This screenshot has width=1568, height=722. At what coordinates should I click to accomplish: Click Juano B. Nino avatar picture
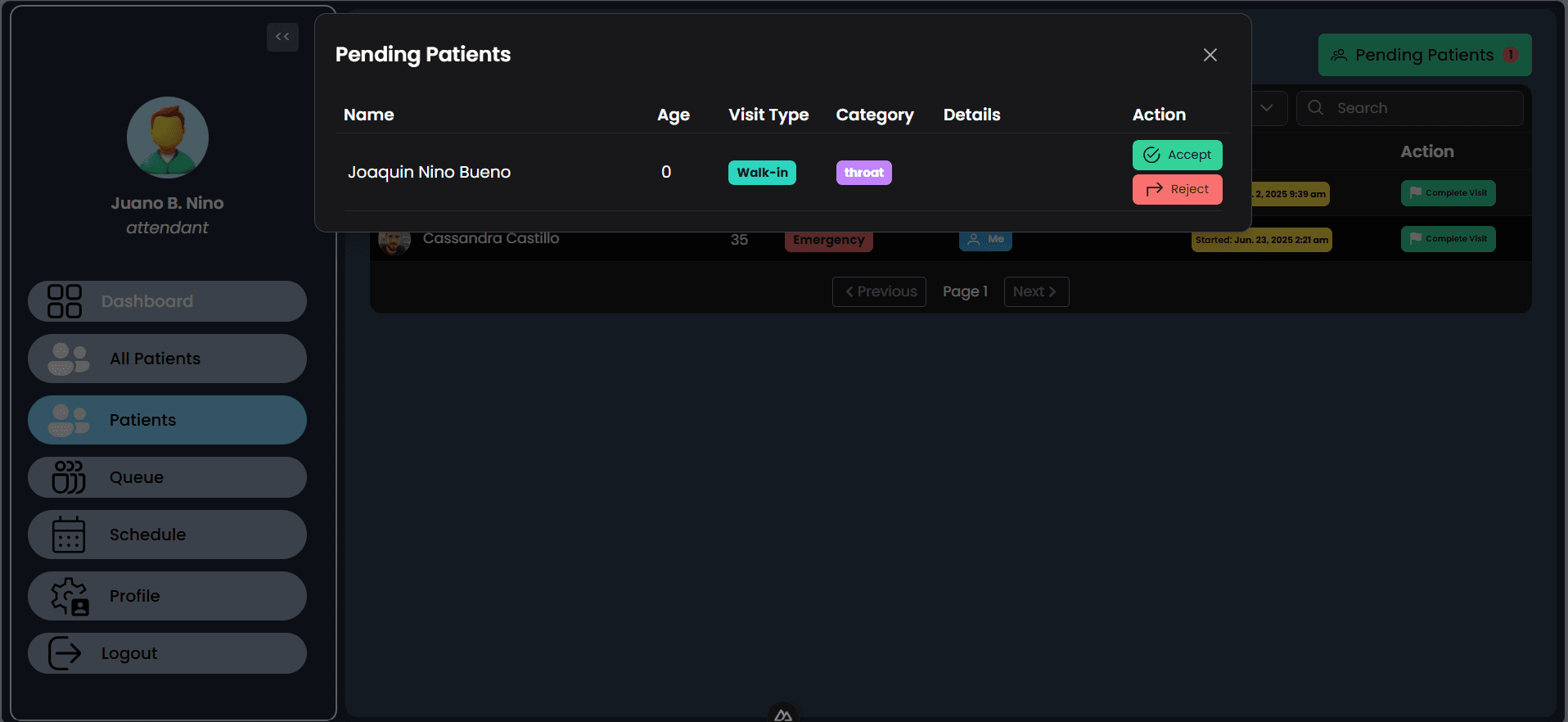coord(168,138)
